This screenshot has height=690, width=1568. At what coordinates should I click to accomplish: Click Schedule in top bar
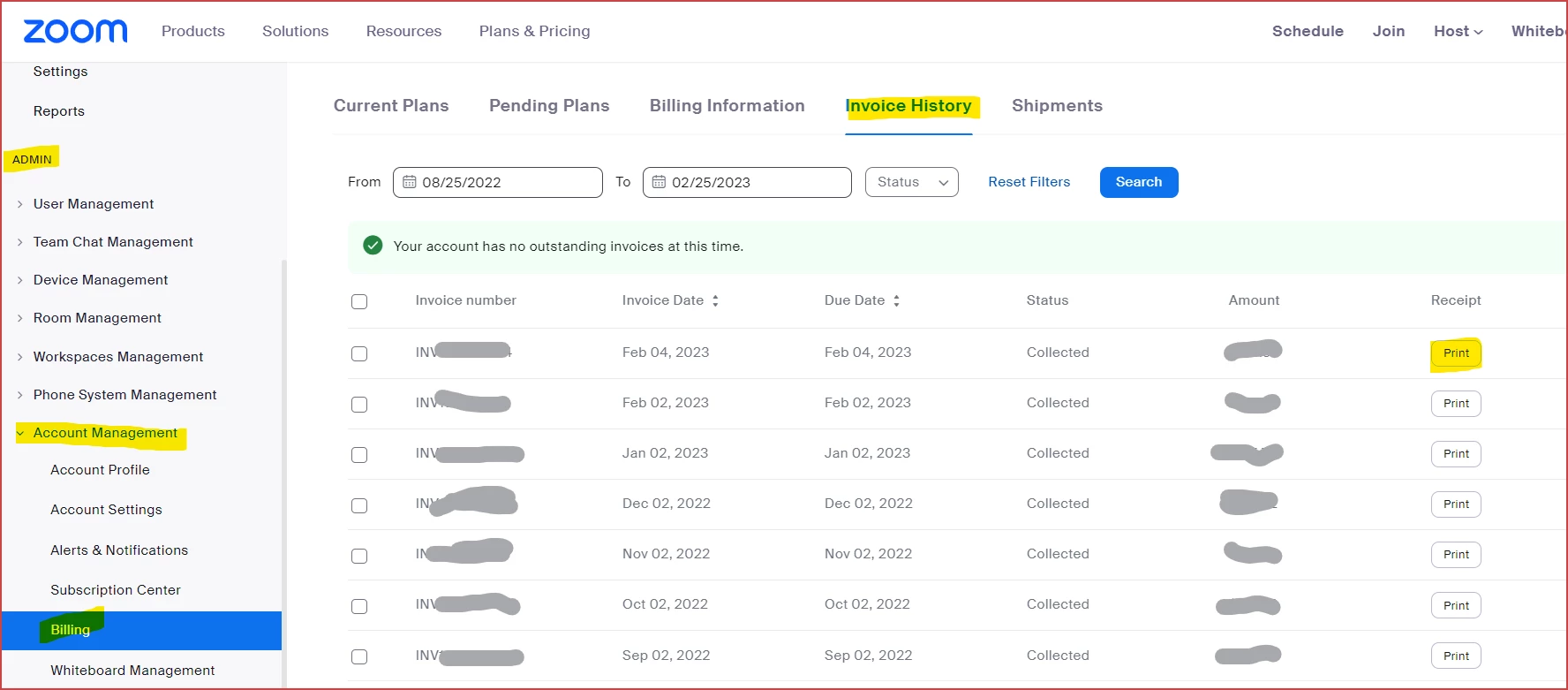[x=1308, y=31]
